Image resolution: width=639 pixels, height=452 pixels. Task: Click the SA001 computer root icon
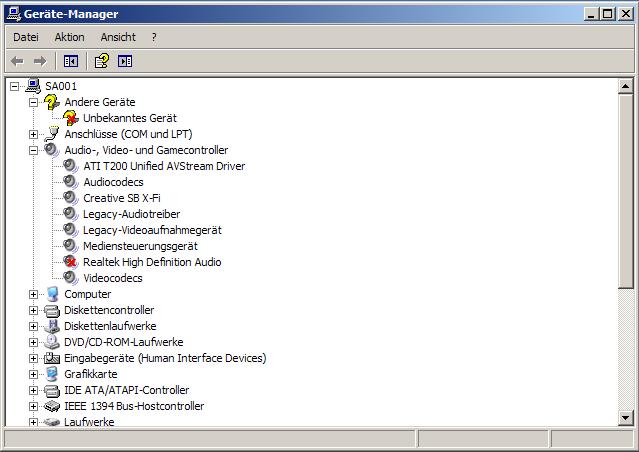point(33,86)
